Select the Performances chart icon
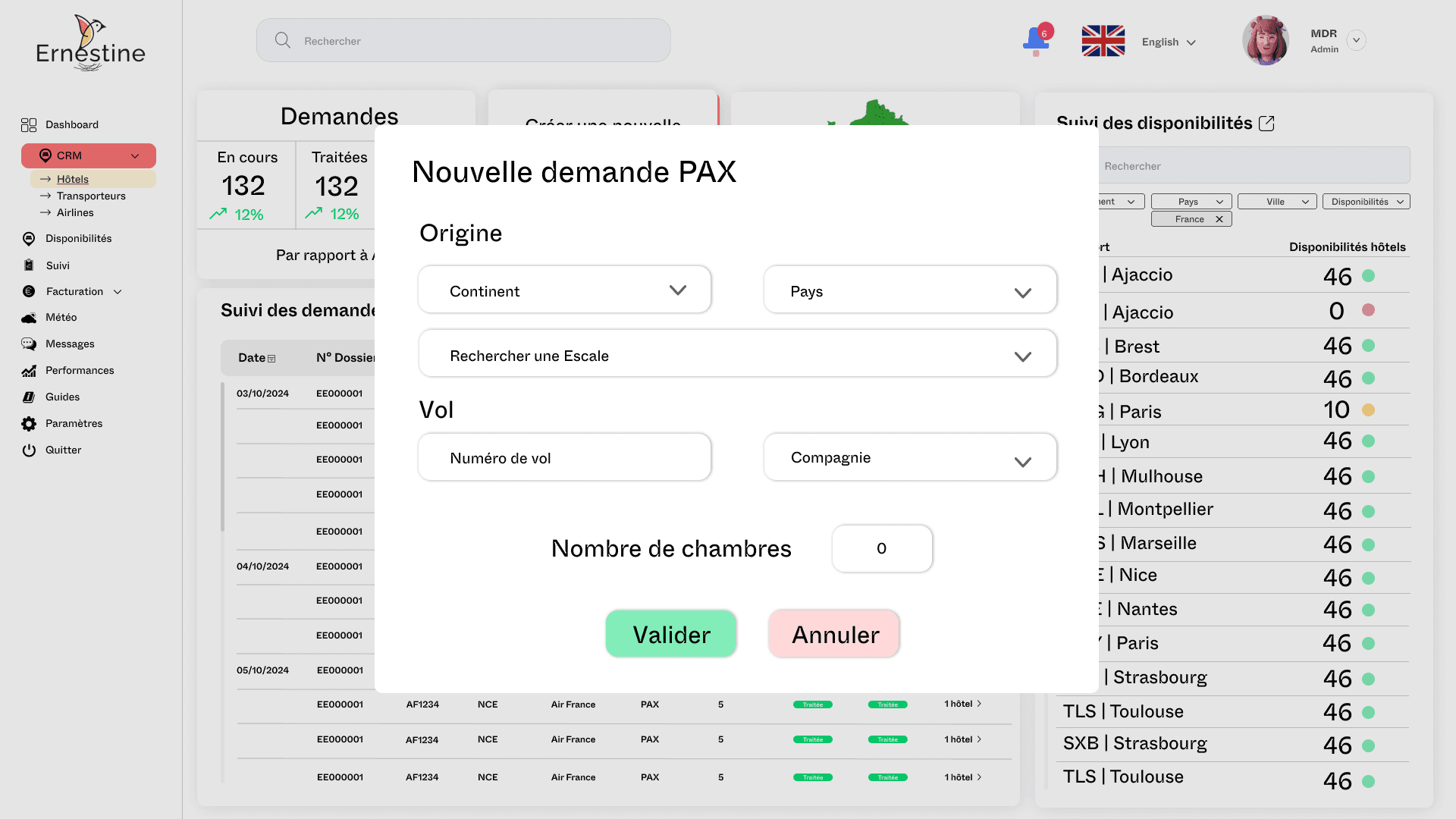Screen dimensions: 1456x819 tap(28, 370)
